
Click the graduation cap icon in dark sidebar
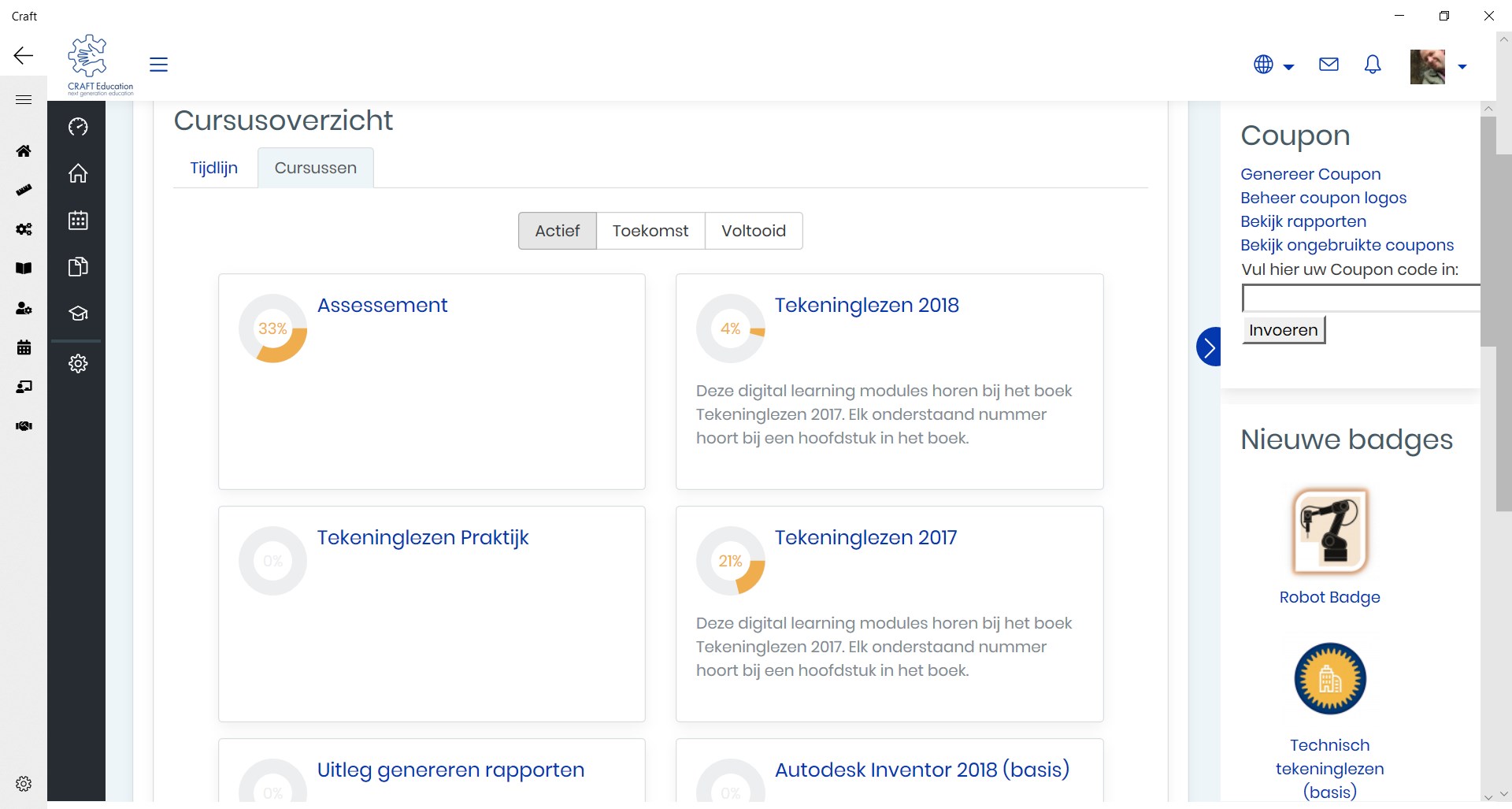pyautogui.click(x=77, y=314)
